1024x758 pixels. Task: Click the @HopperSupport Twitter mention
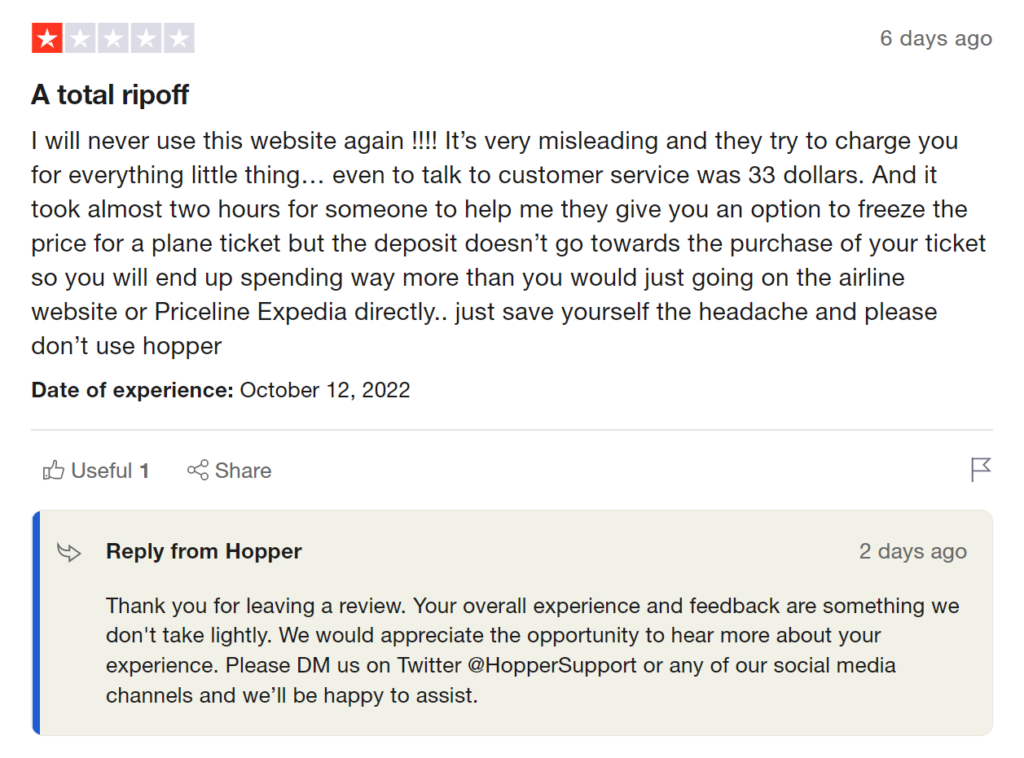[552, 665]
